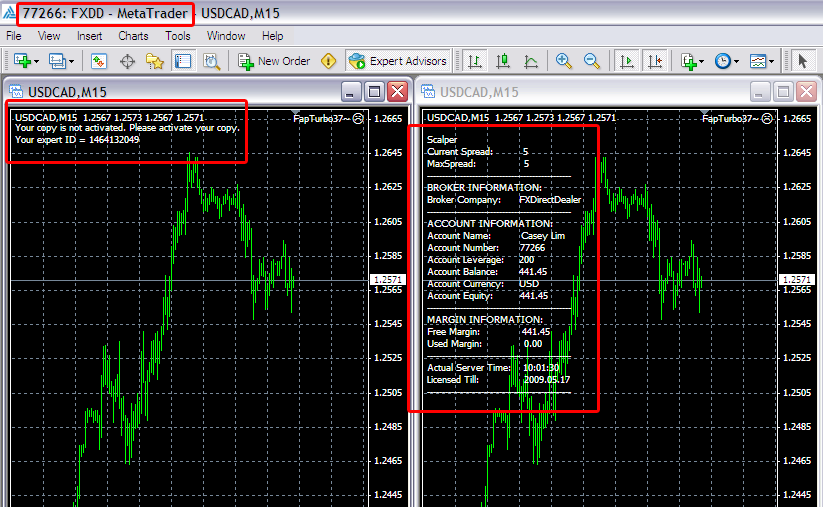Click the 'Account Leverage:' label
Image resolution: width=823 pixels, height=507 pixels.
coord(465,260)
